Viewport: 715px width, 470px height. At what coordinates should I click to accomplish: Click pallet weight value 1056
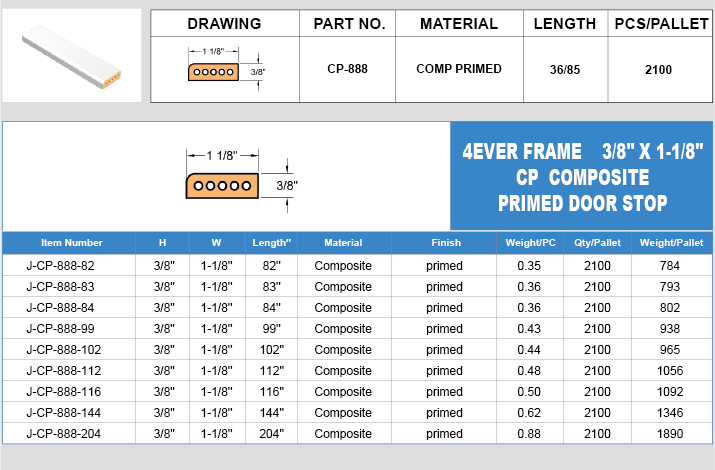click(670, 371)
